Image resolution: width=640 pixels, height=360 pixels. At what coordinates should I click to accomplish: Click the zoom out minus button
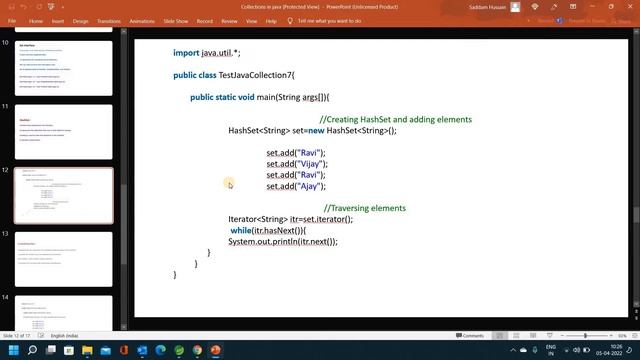click(x=562, y=336)
